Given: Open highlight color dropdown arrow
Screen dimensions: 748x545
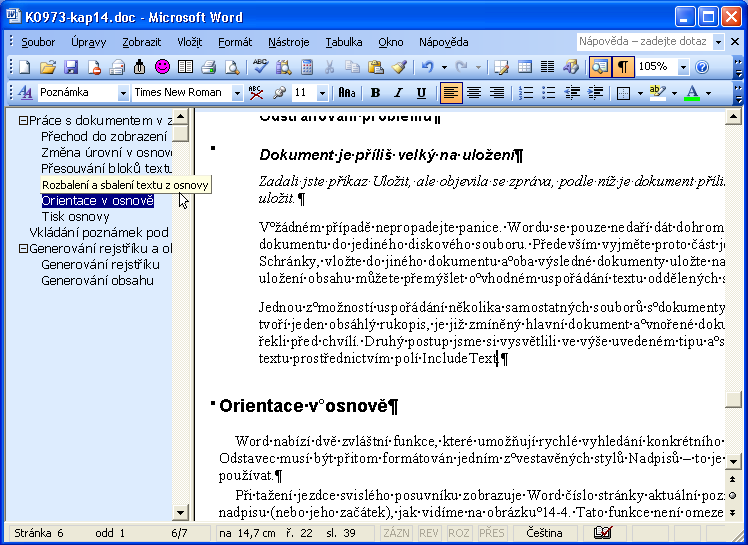Looking at the screenshot, I should (674, 93).
